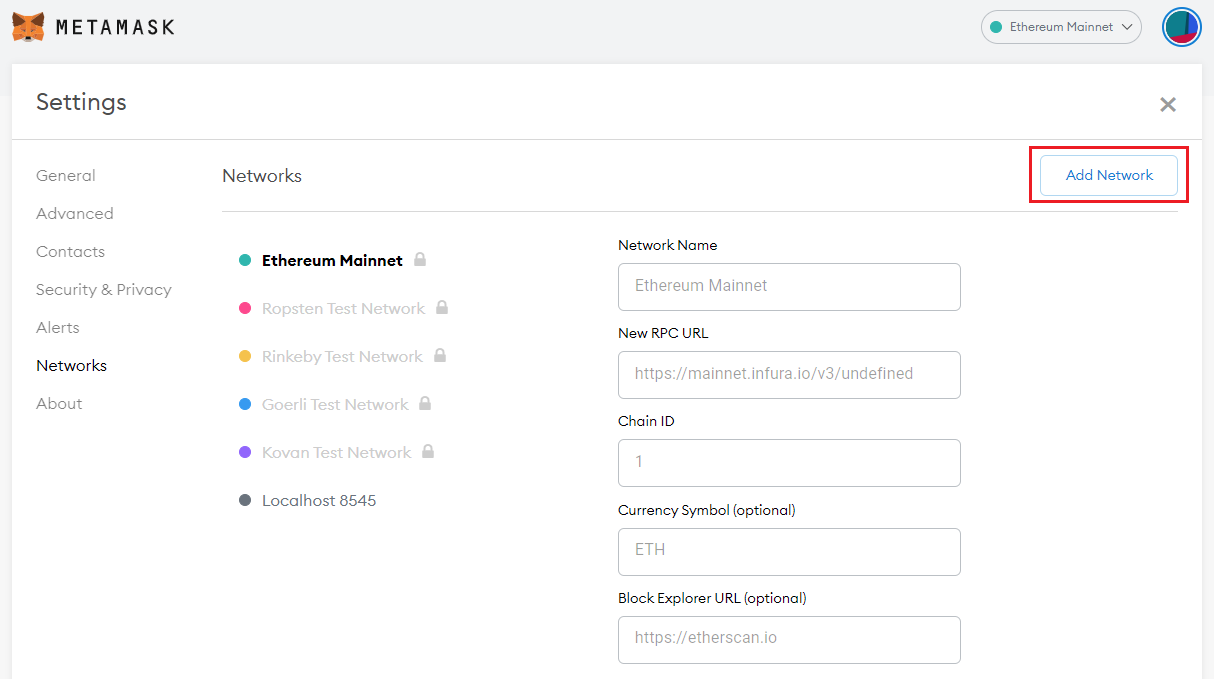Click the gray dot next to Localhost 8545

pos(245,500)
